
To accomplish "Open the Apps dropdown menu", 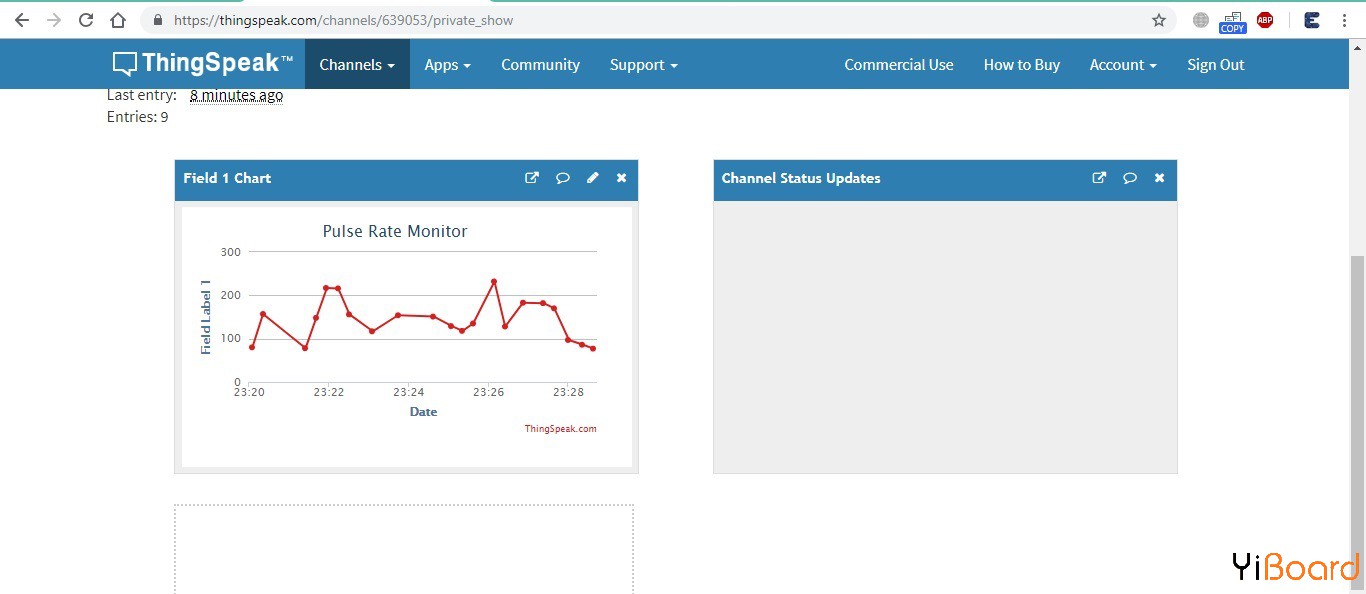I will click(448, 64).
